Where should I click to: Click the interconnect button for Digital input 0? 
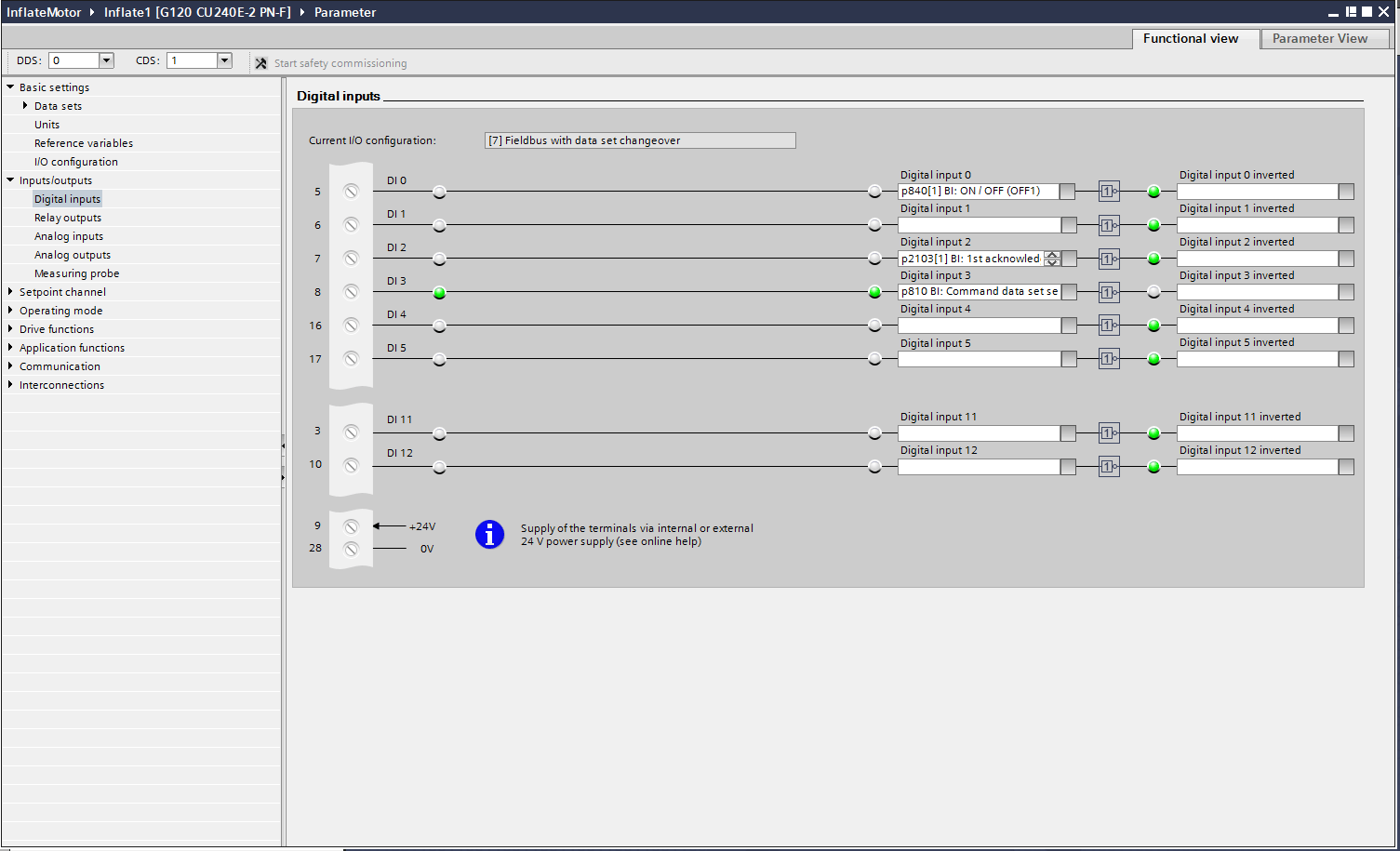(1068, 192)
